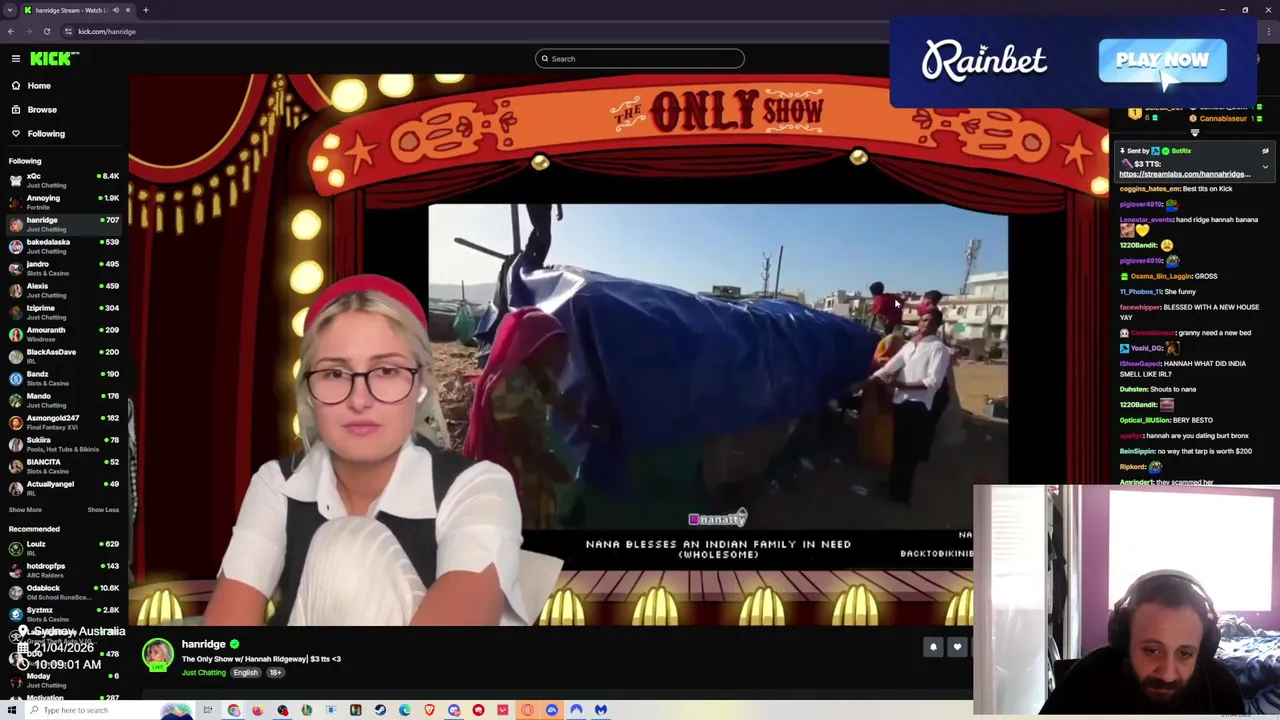Image resolution: width=1280 pixels, height=720 pixels.
Task: Click the heart follow icon
Action: point(957,648)
